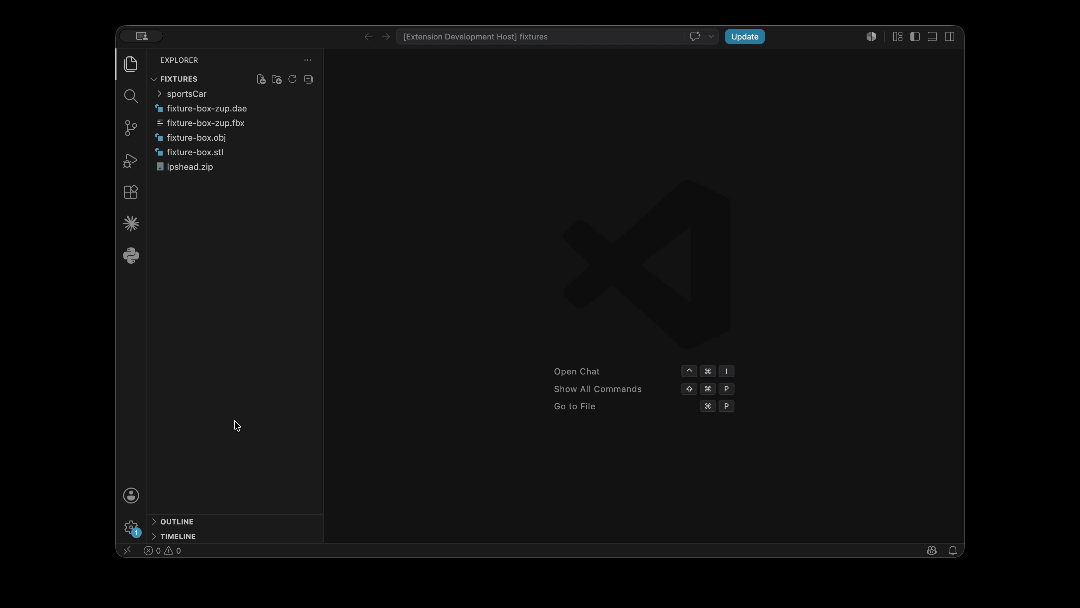
Task: Toggle the bottom panel visibility
Action: 932,36
